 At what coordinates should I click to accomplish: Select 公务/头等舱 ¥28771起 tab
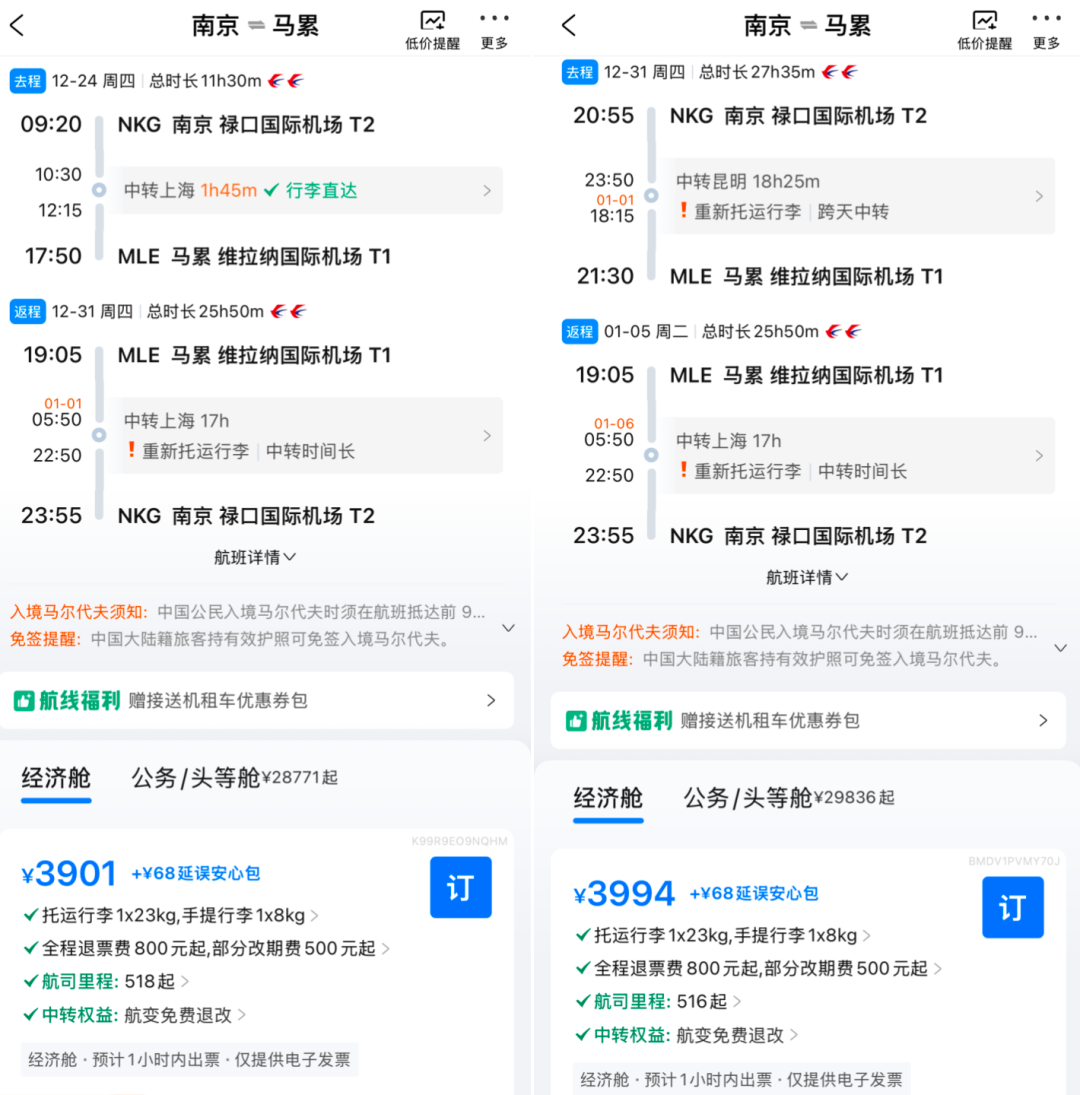(x=235, y=778)
